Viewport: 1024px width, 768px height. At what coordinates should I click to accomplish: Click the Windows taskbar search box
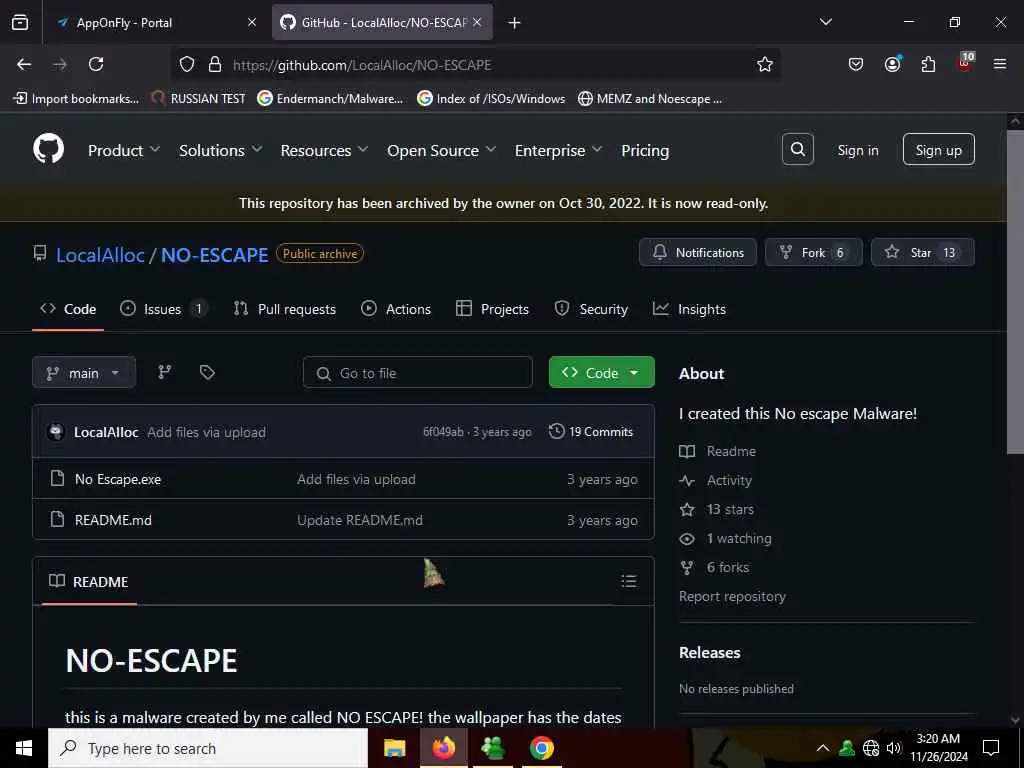coord(208,748)
